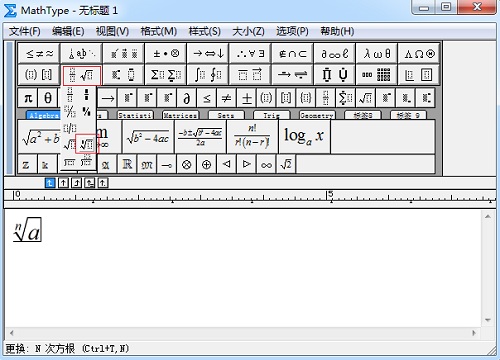
Task: Open the integral templates palette
Action: click(208, 75)
